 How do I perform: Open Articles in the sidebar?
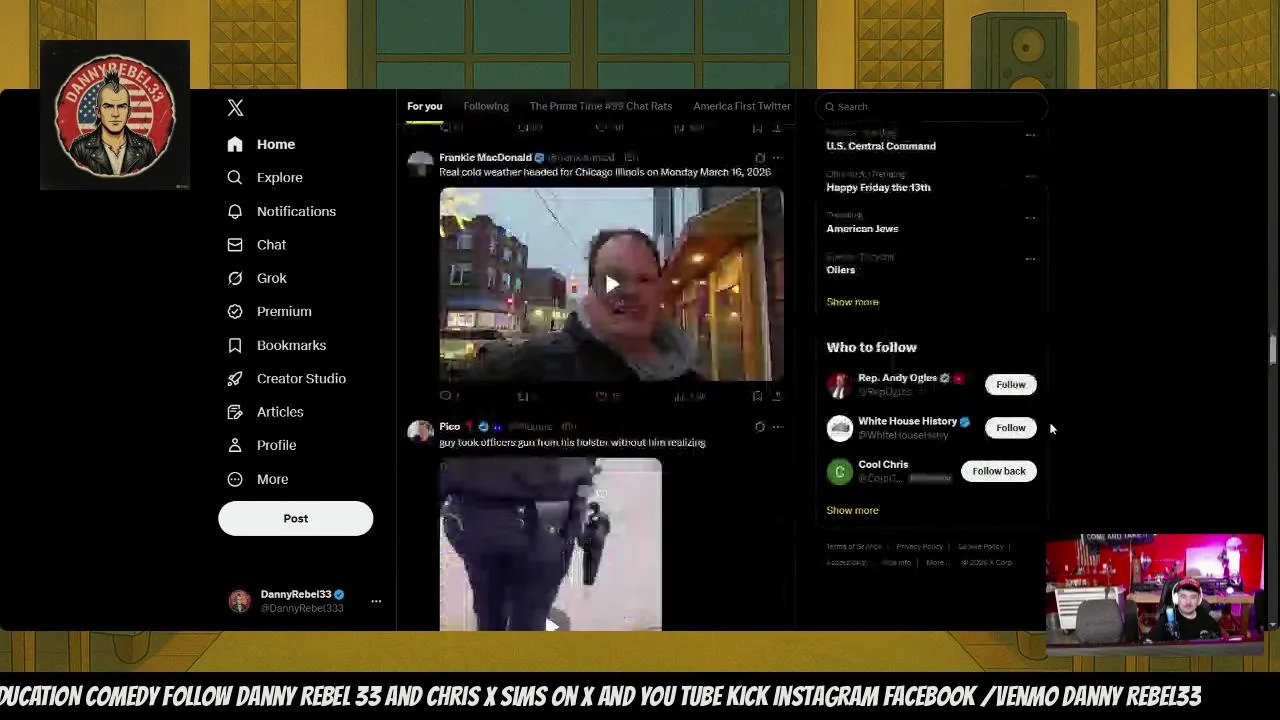[x=266, y=412]
